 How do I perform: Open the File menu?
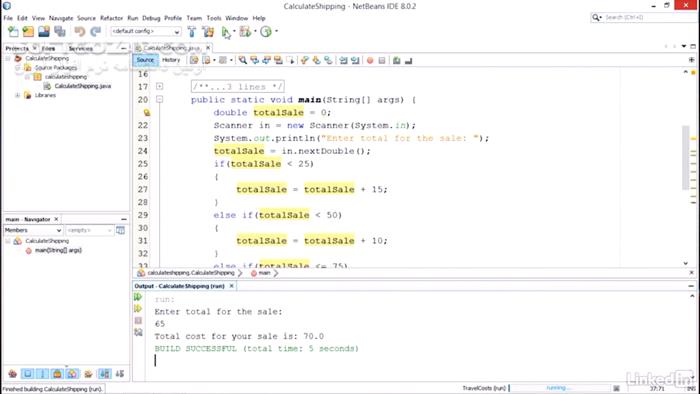point(8,18)
